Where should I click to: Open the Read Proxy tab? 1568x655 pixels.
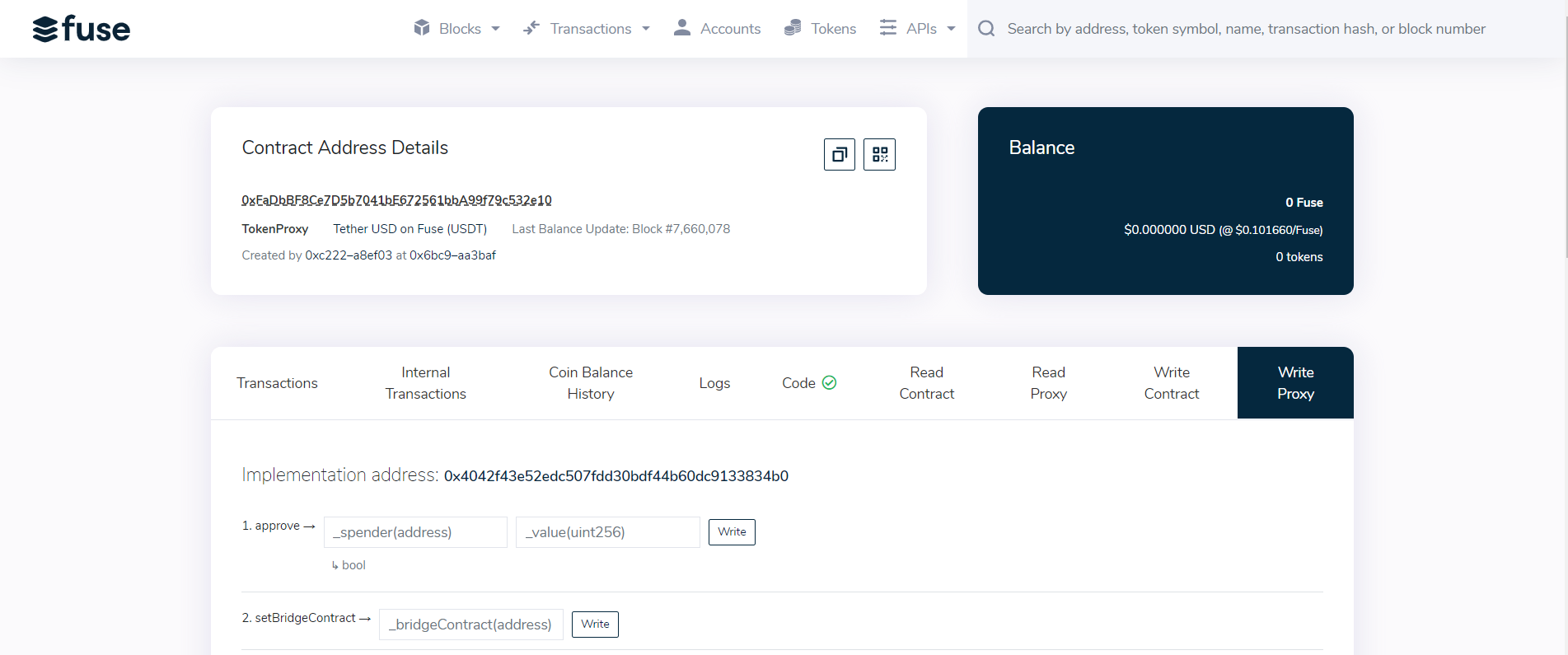coord(1048,383)
